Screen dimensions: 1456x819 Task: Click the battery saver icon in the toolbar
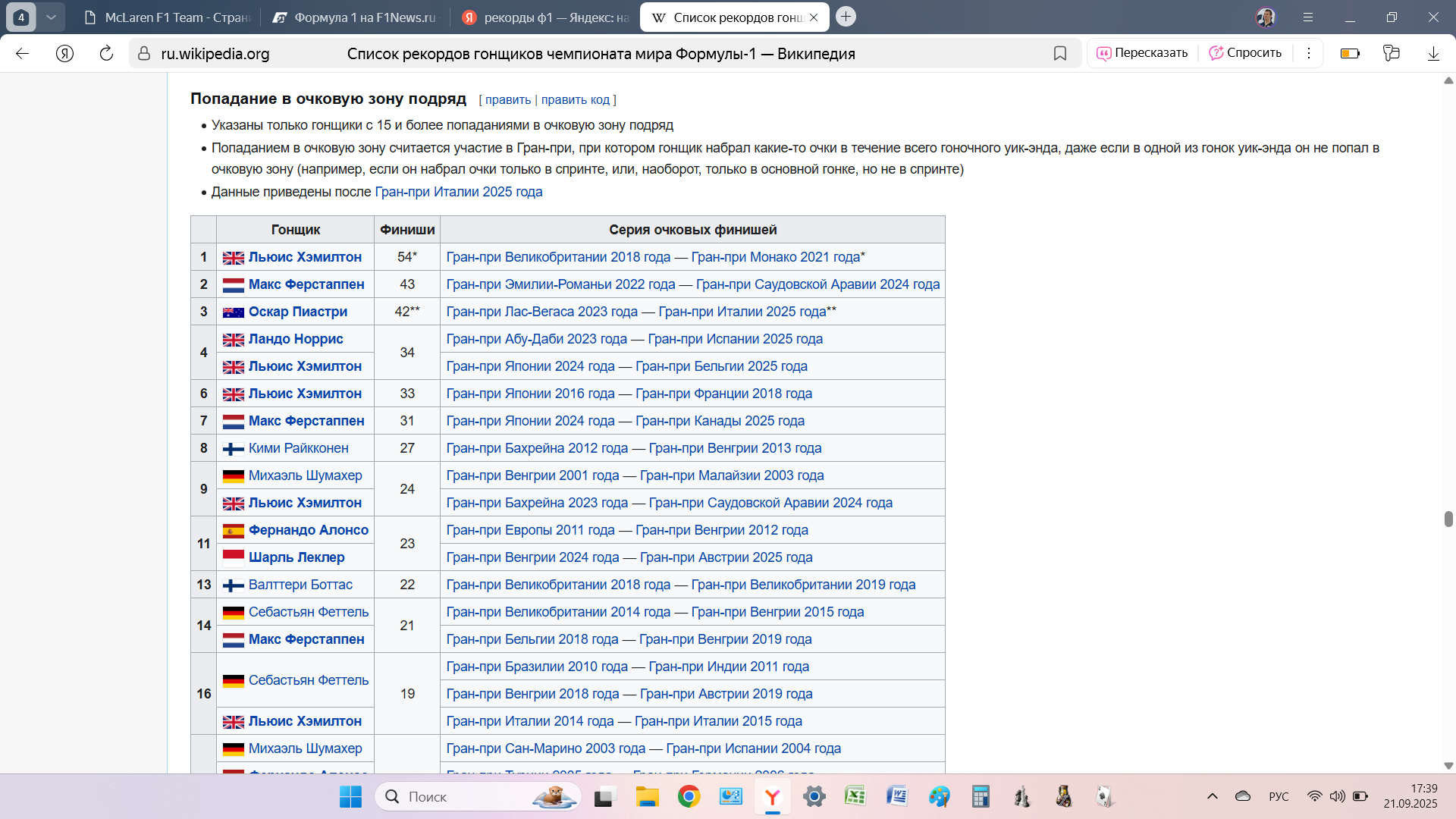[x=1350, y=53]
